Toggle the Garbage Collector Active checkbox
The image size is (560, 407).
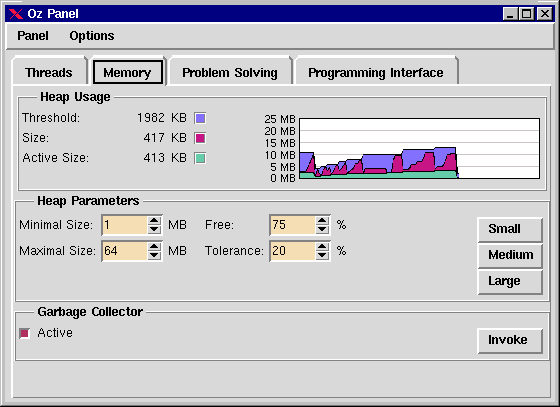coord(24,333)
